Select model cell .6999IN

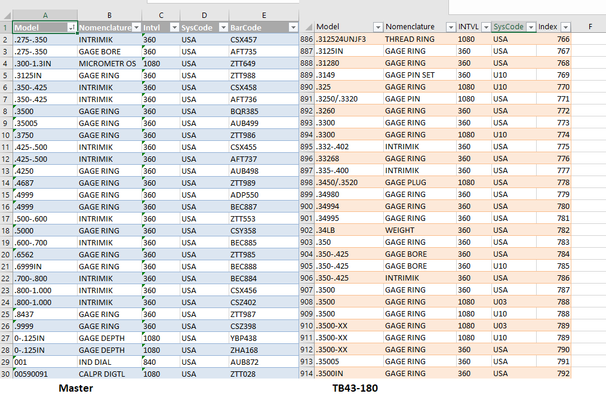(x=45, y=267)
